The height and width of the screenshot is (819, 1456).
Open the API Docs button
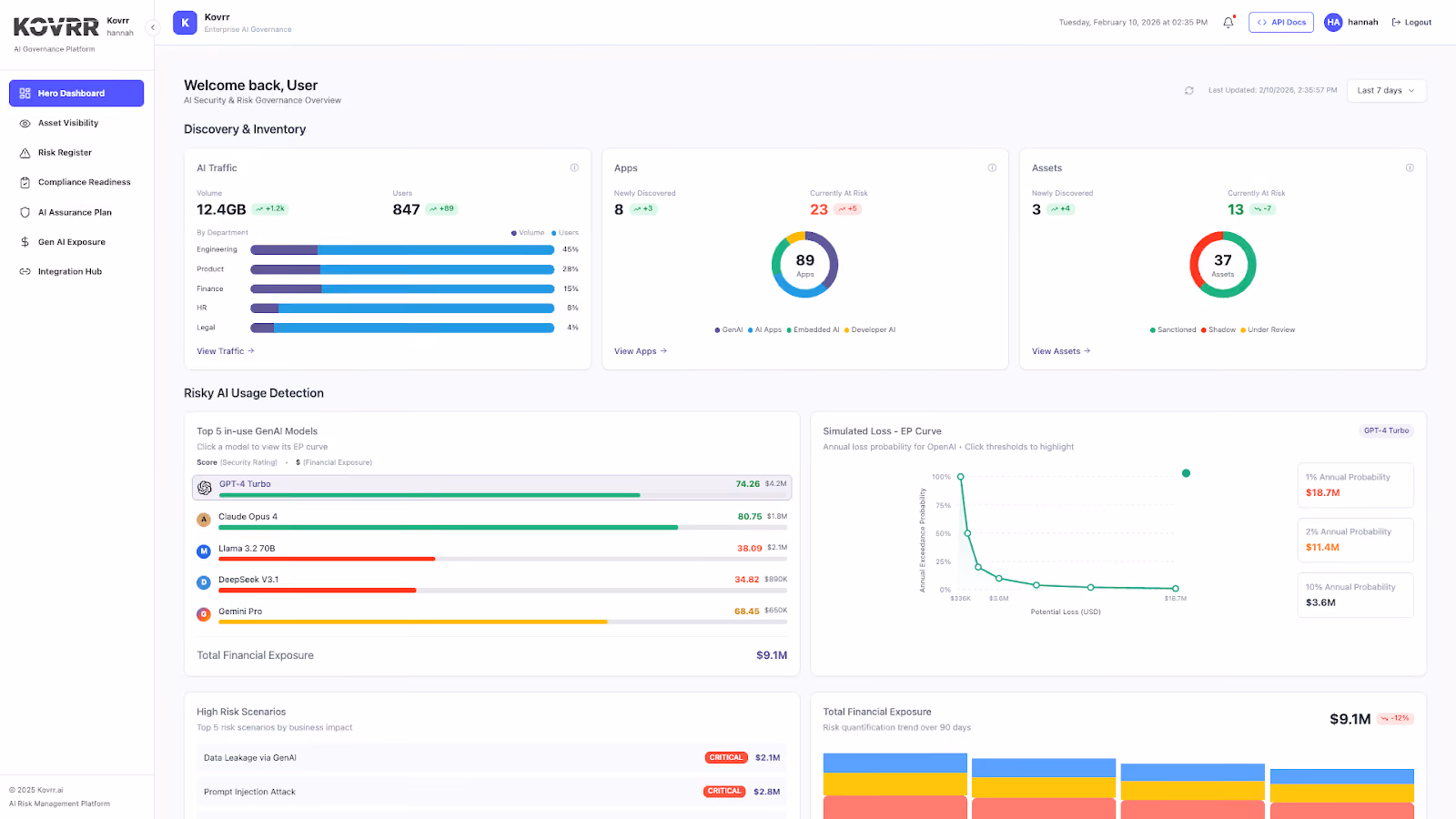coord(1280,22)
